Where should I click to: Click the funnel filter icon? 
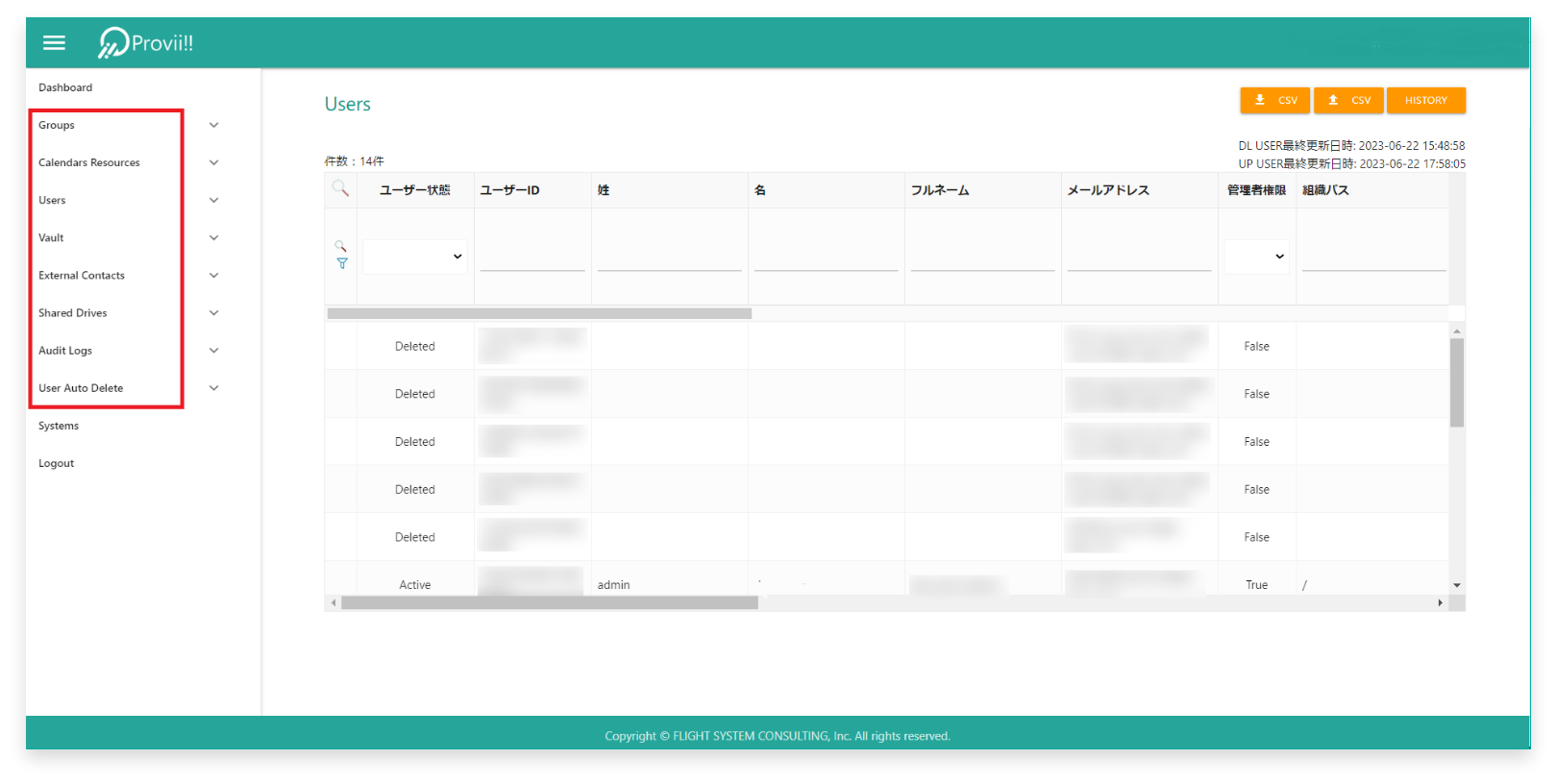(342, 263)
